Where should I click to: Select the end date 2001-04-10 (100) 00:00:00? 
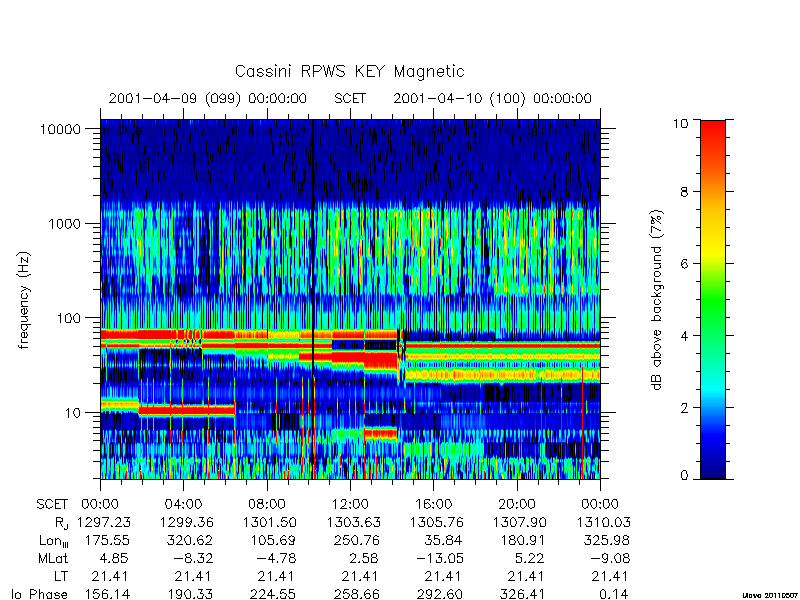coord(492,98)
